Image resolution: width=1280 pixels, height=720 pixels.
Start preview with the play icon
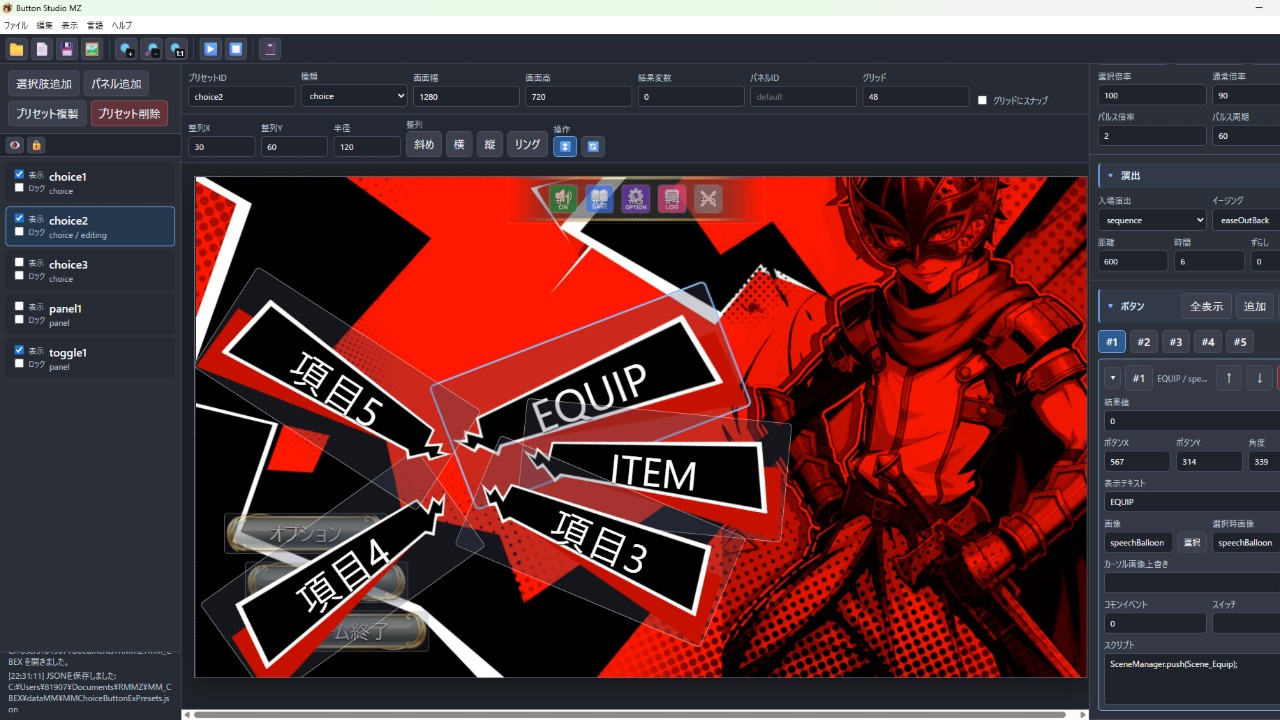[x=210, y=49]
